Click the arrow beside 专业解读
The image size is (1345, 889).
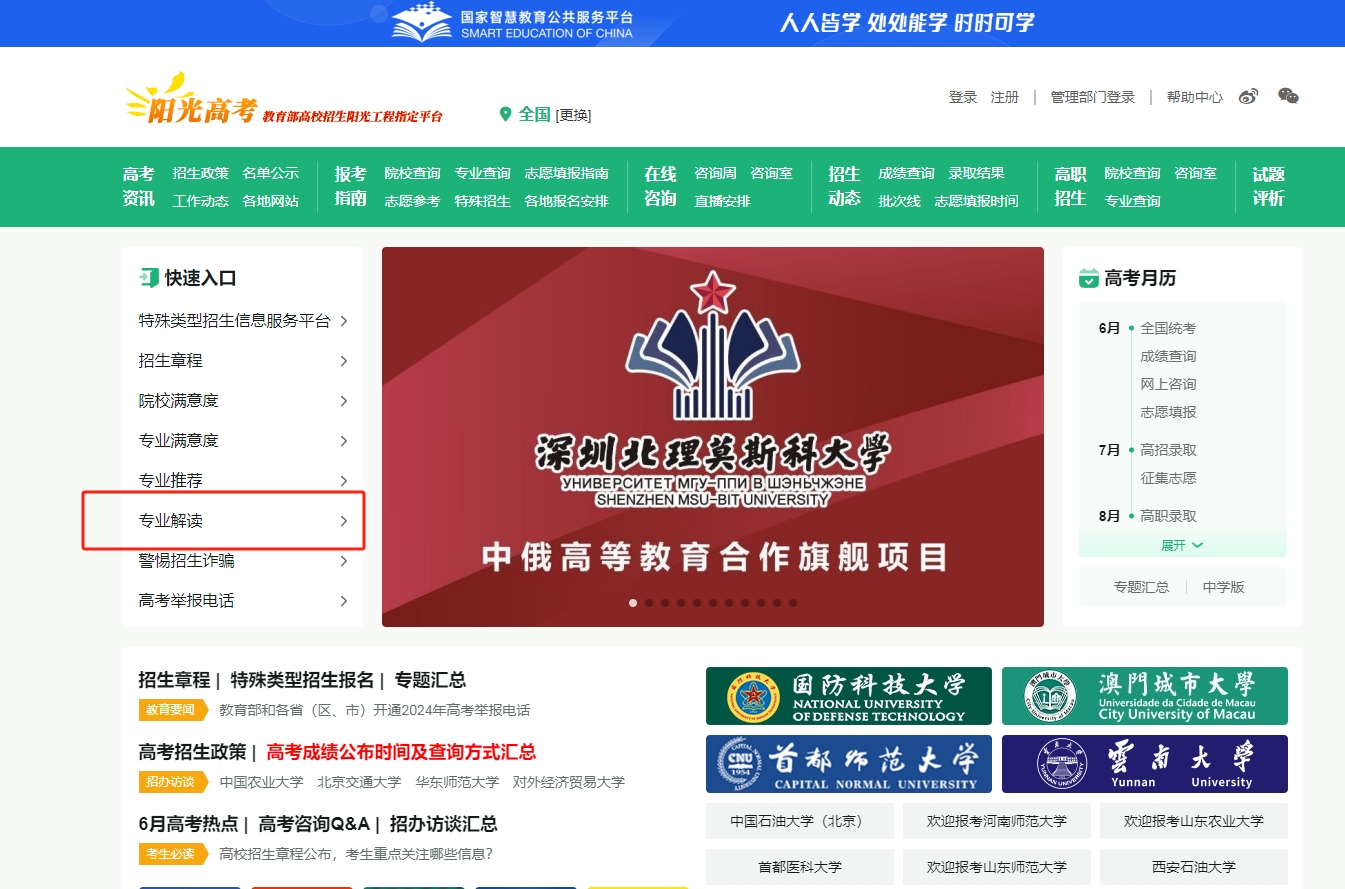tap(344, 521)
